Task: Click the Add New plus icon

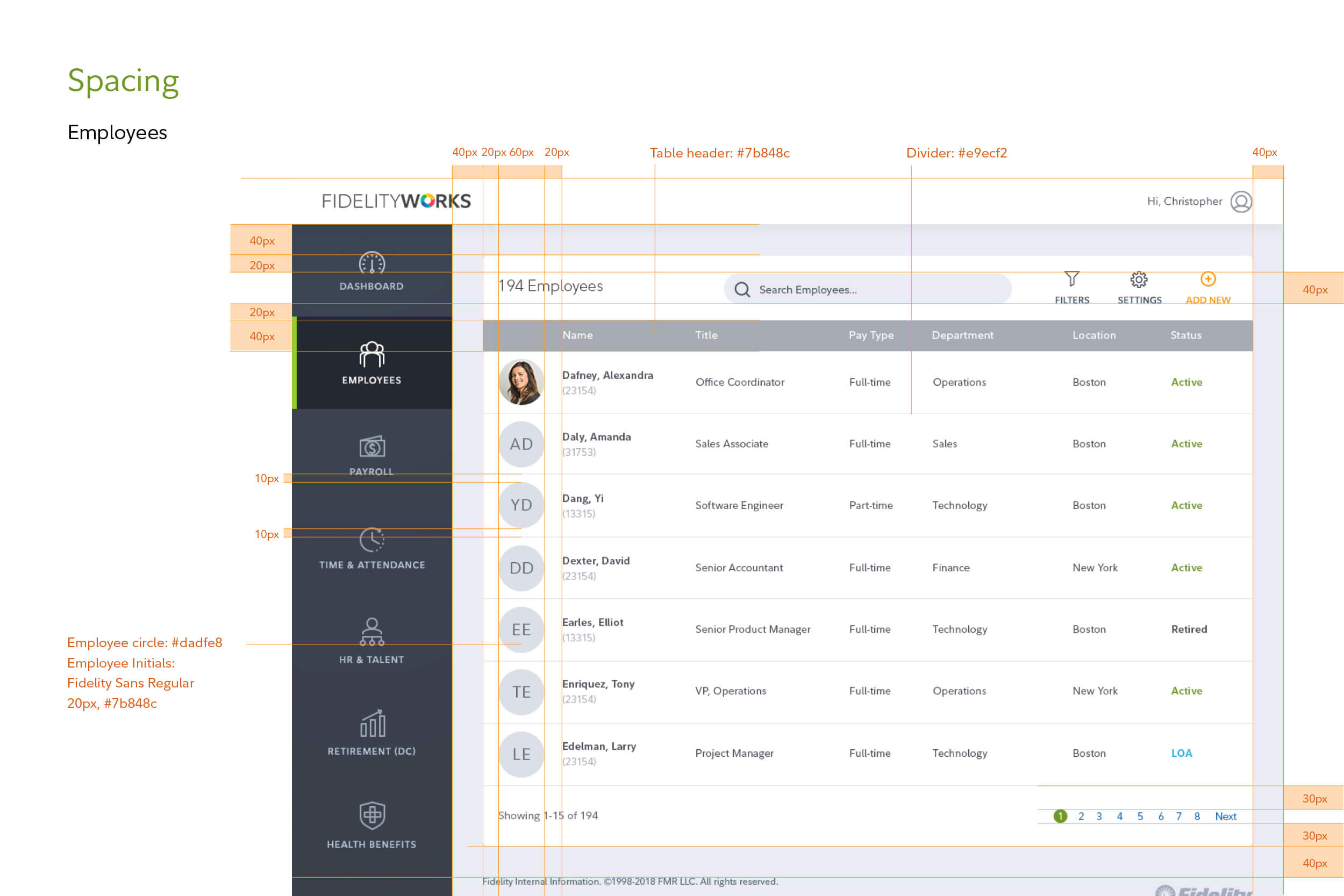Action: (x=1208, y=279)
